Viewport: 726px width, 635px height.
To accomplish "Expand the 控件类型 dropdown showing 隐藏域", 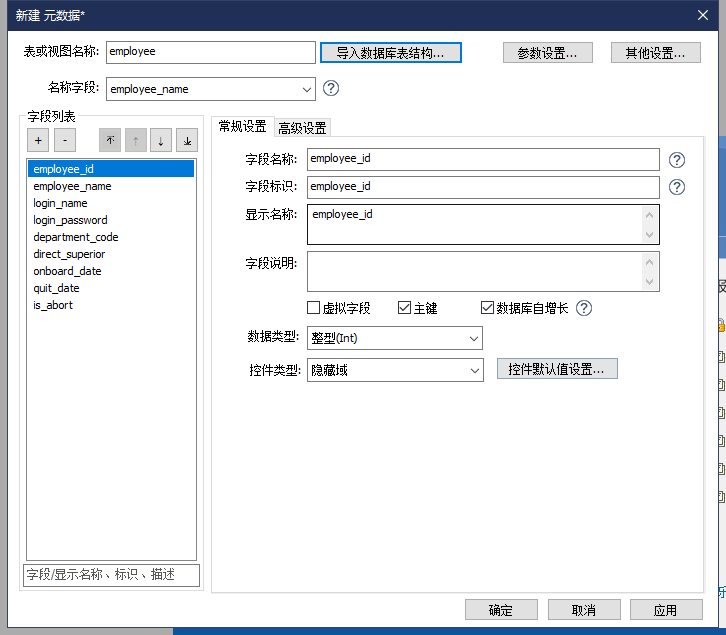I will 394,370.
